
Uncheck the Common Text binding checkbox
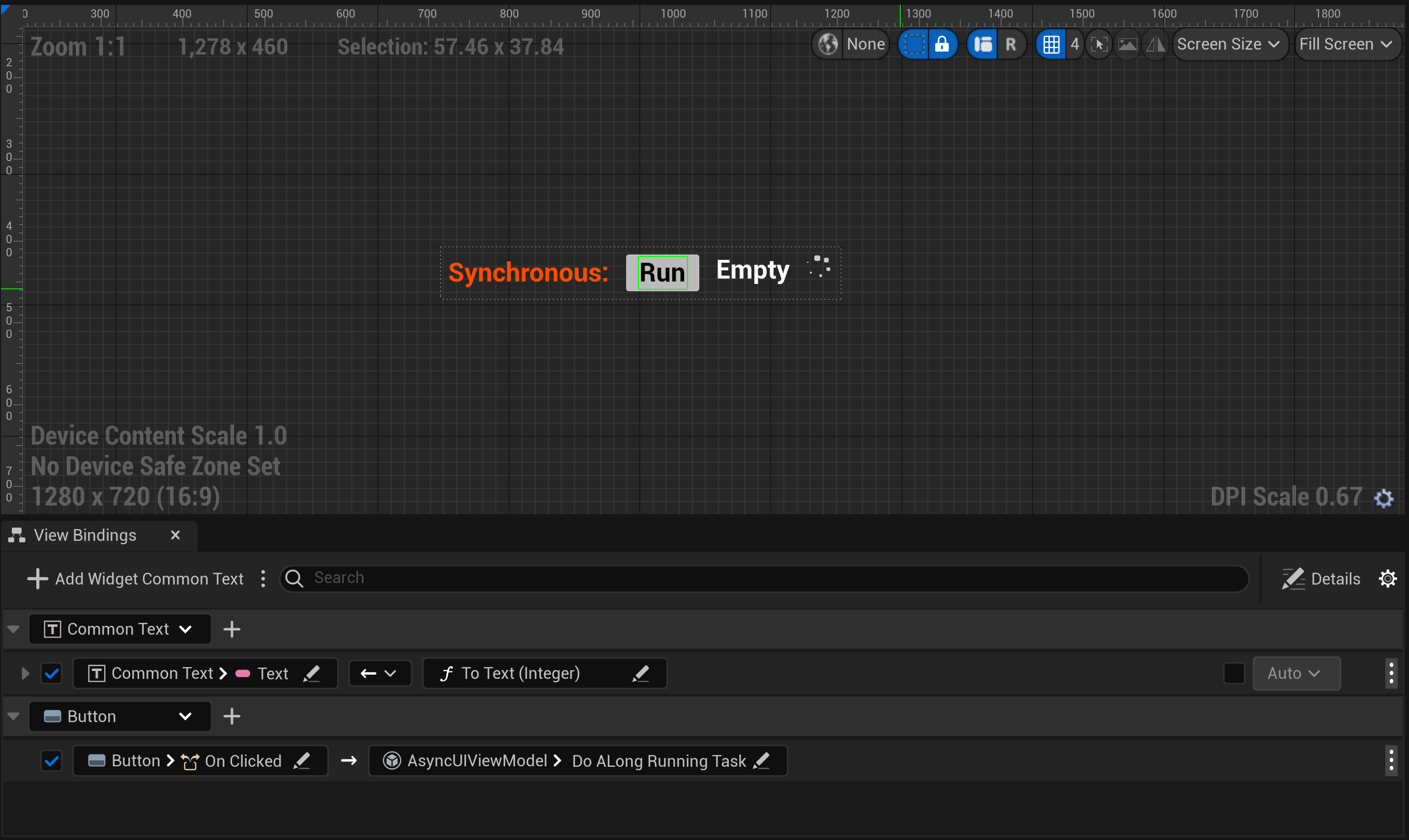click(x=52, y=673)
